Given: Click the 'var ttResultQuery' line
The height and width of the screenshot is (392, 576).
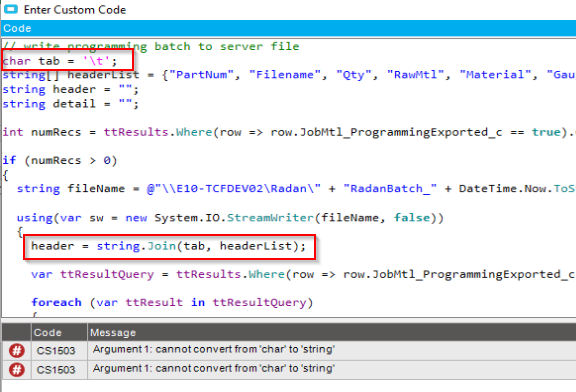Looking at the screenshot, I should (303, 274).
